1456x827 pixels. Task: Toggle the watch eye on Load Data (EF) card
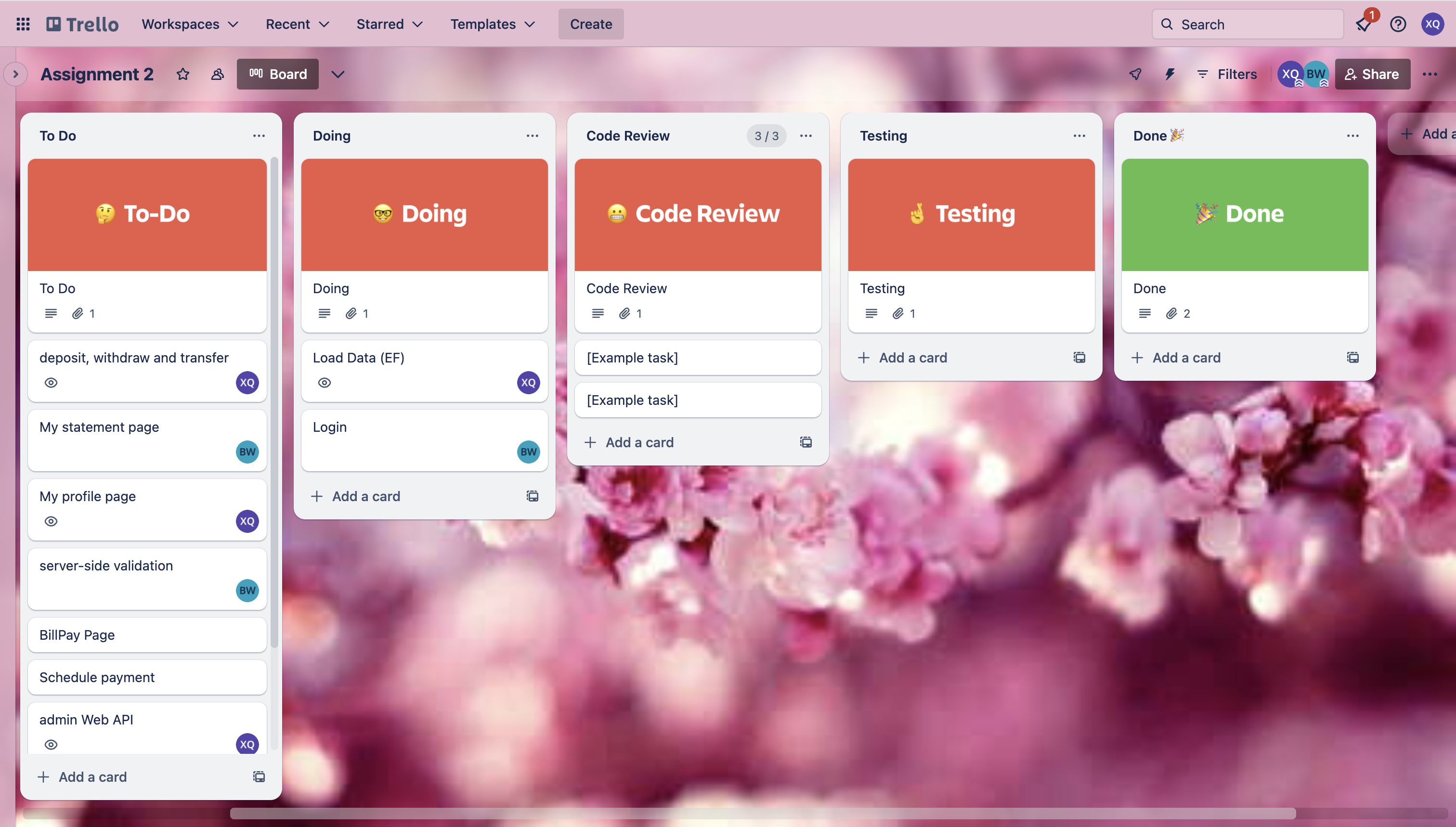pyautogui.click(x=325, y=382)
